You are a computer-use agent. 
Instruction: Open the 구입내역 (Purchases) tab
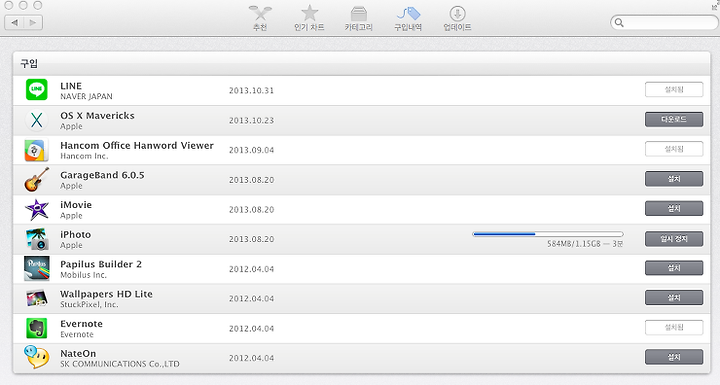click(408, 18)
